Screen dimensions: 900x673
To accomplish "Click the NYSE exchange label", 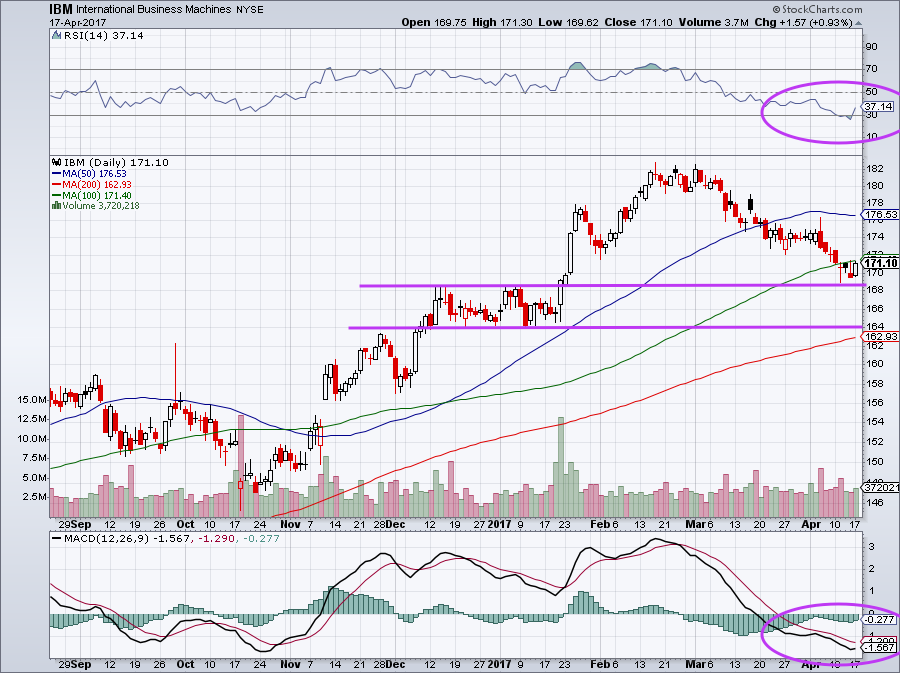I will [250, 10].
